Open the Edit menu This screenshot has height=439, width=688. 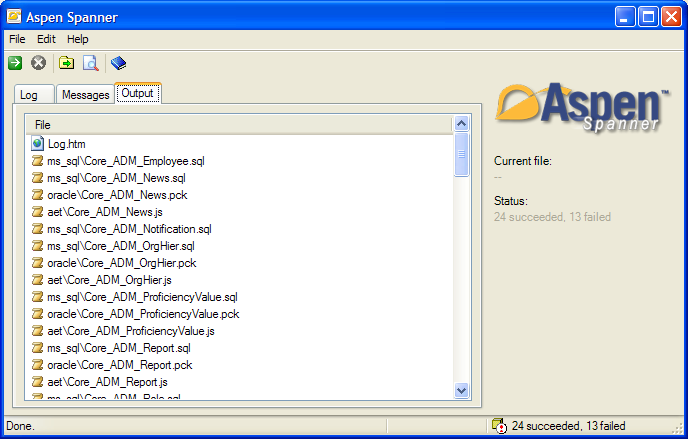(x=47, y=39)
